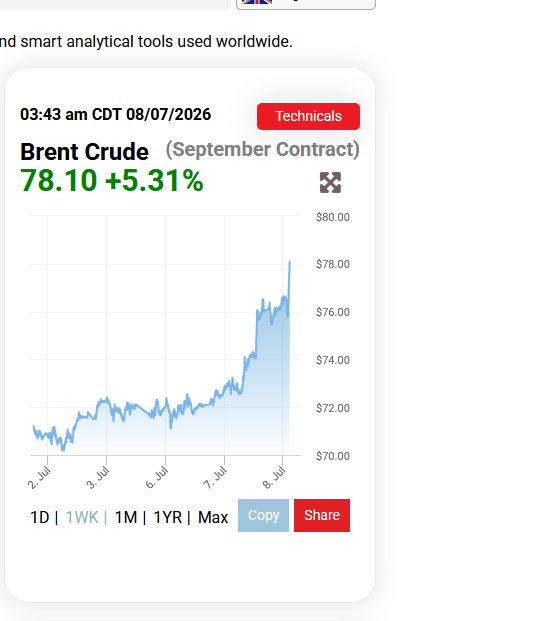Open the Technicals panel
542x621 pixels.
point(308,116)
